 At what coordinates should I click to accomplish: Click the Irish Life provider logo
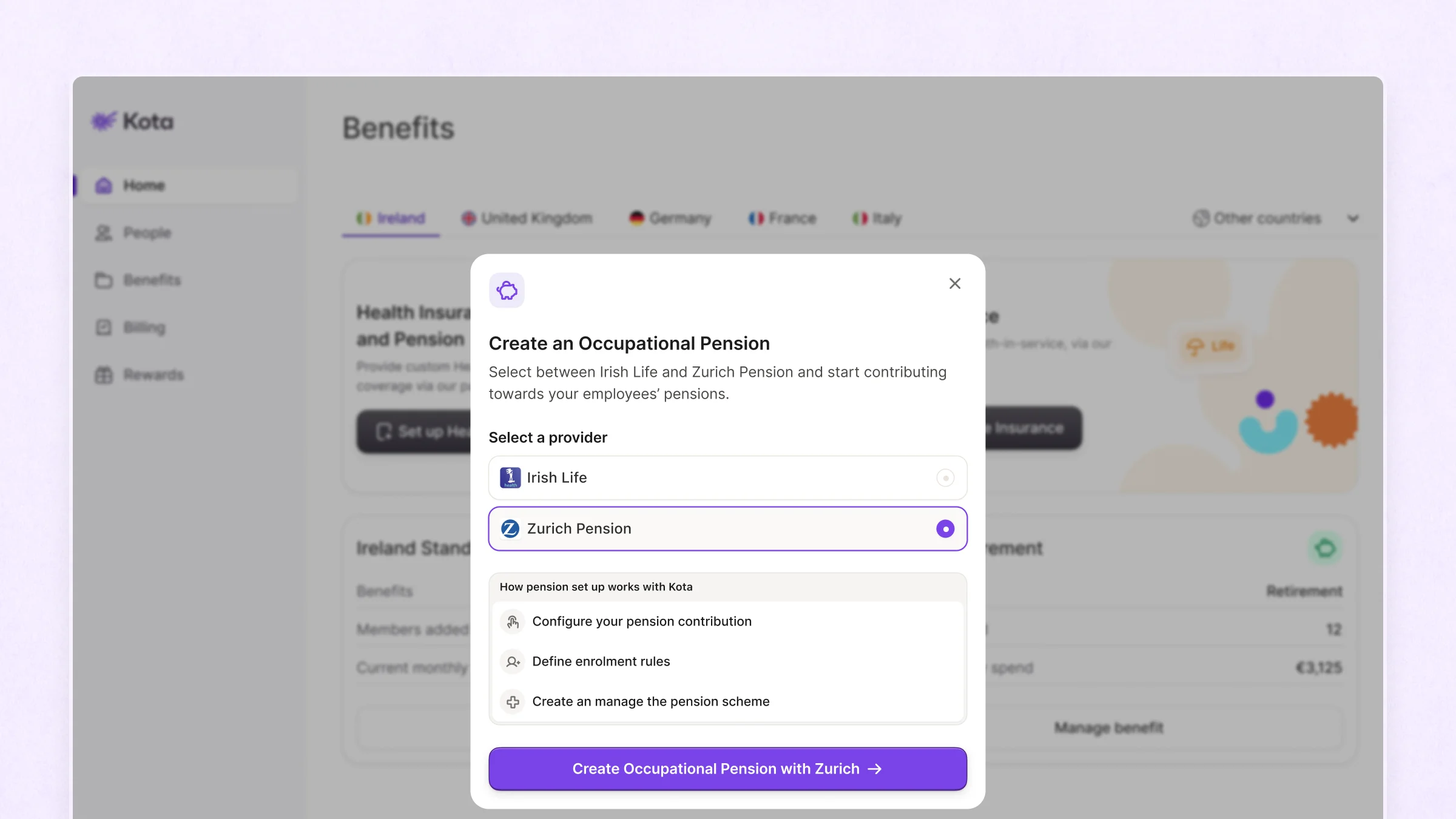pos(510,478)
